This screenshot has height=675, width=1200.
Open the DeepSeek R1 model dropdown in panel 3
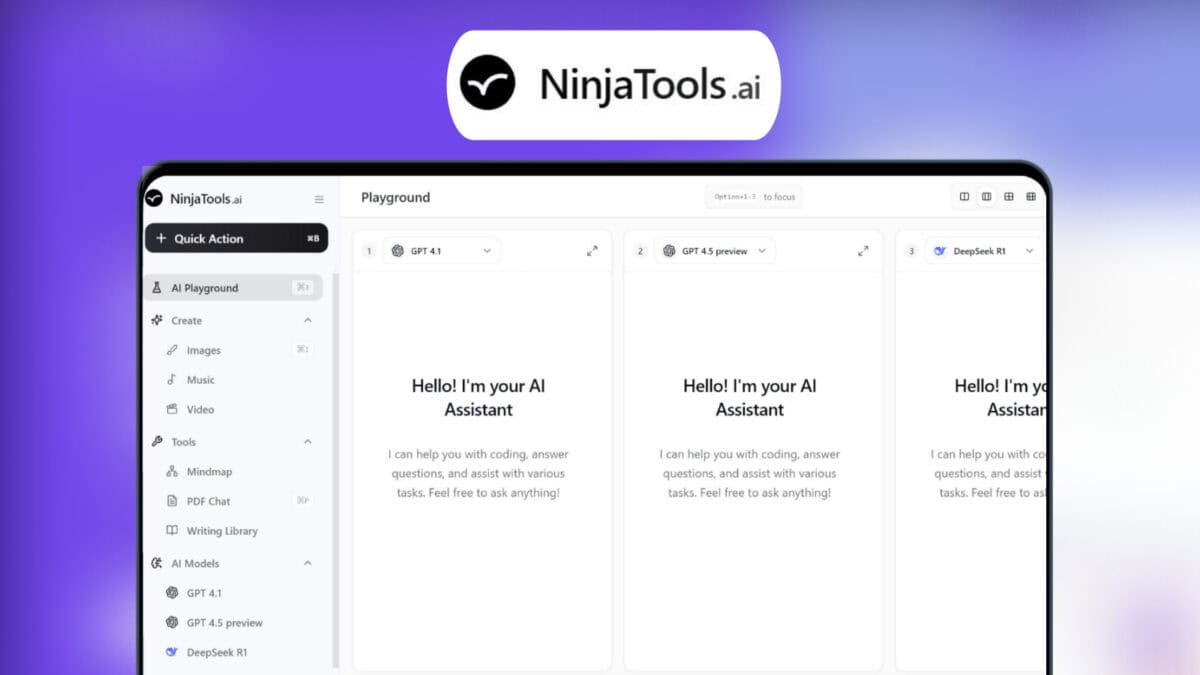[x=983, y=251]
